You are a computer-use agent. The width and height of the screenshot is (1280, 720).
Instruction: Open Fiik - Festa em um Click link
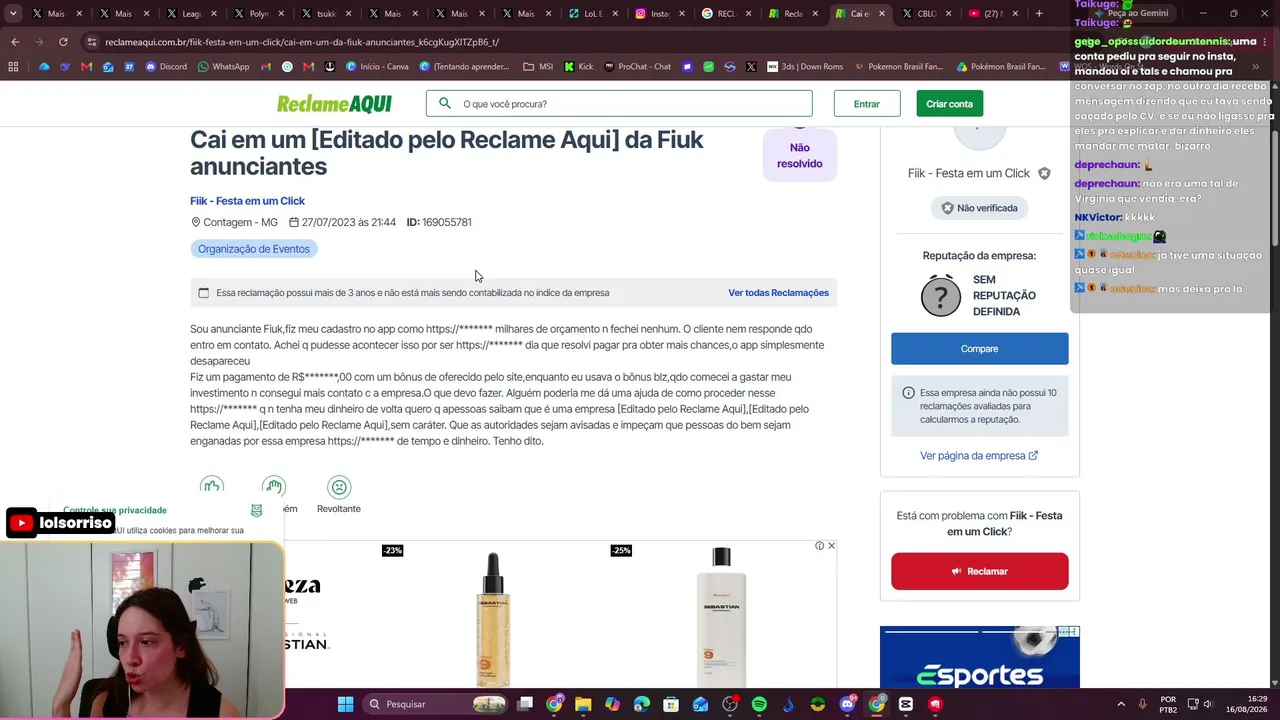(x=247, y=201)
